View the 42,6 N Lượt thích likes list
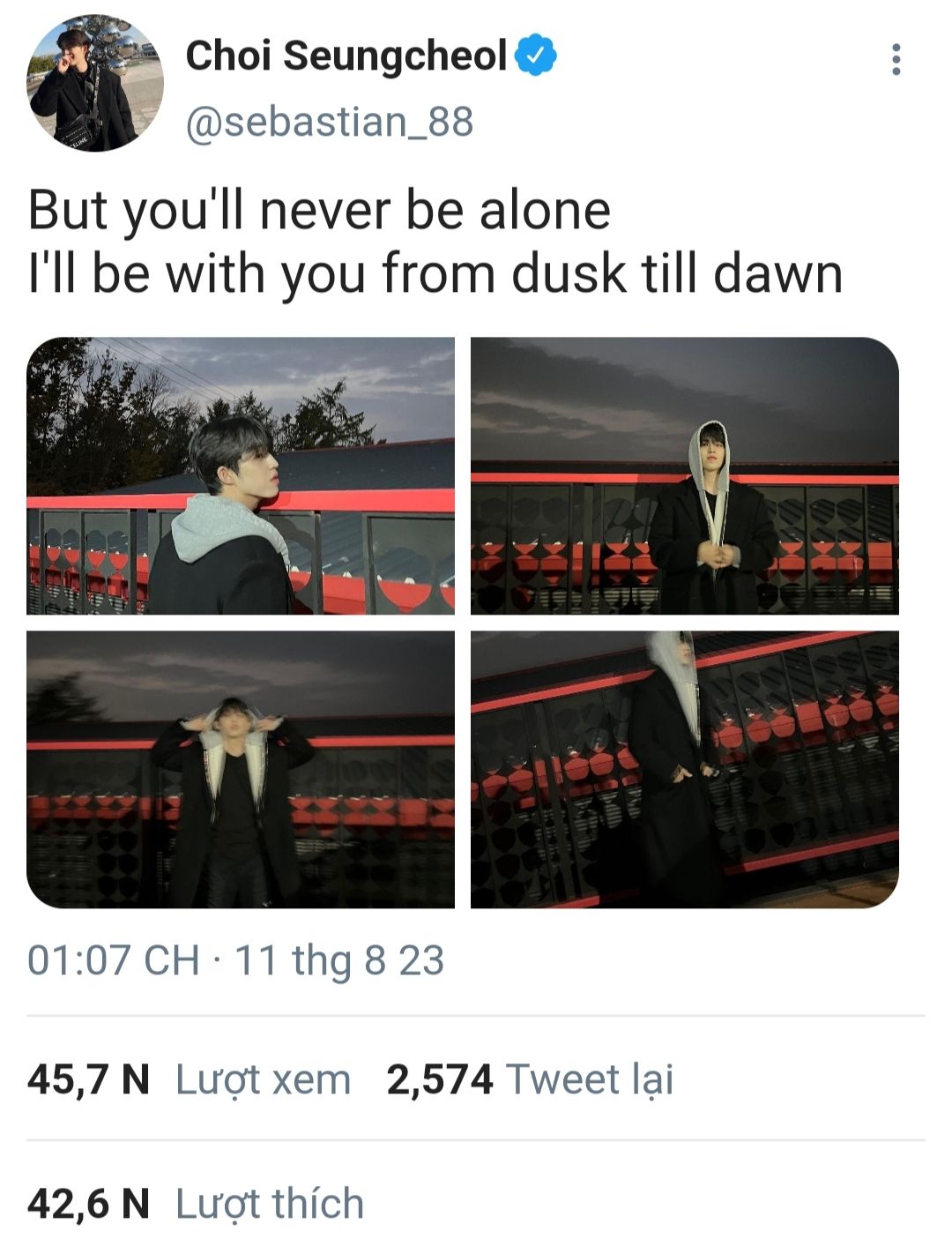Screen dimensions: 952x1254 tap(196, 1204)
